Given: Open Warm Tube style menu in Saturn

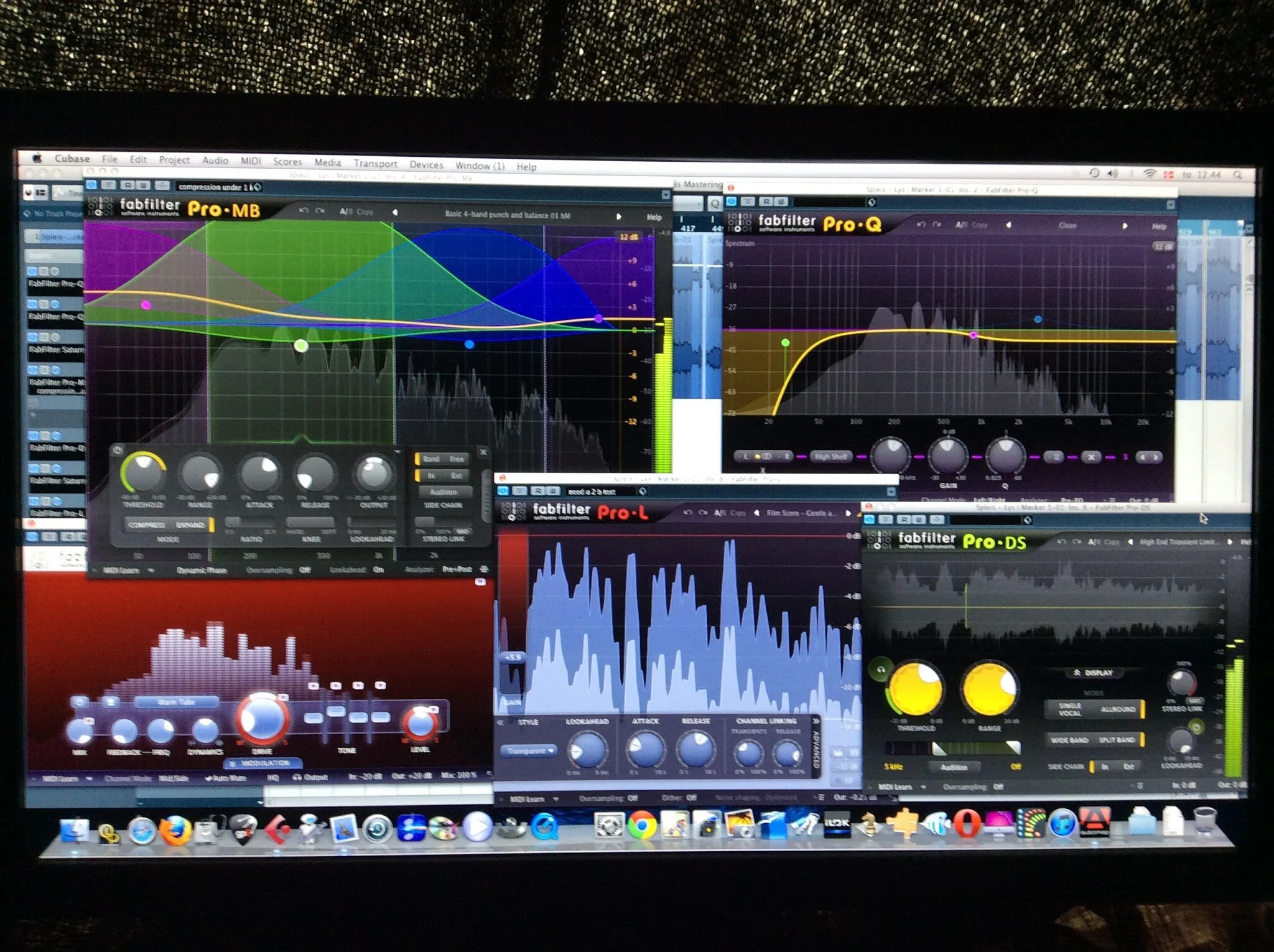Looking at the screenshot, I should [x=177, y=702].
